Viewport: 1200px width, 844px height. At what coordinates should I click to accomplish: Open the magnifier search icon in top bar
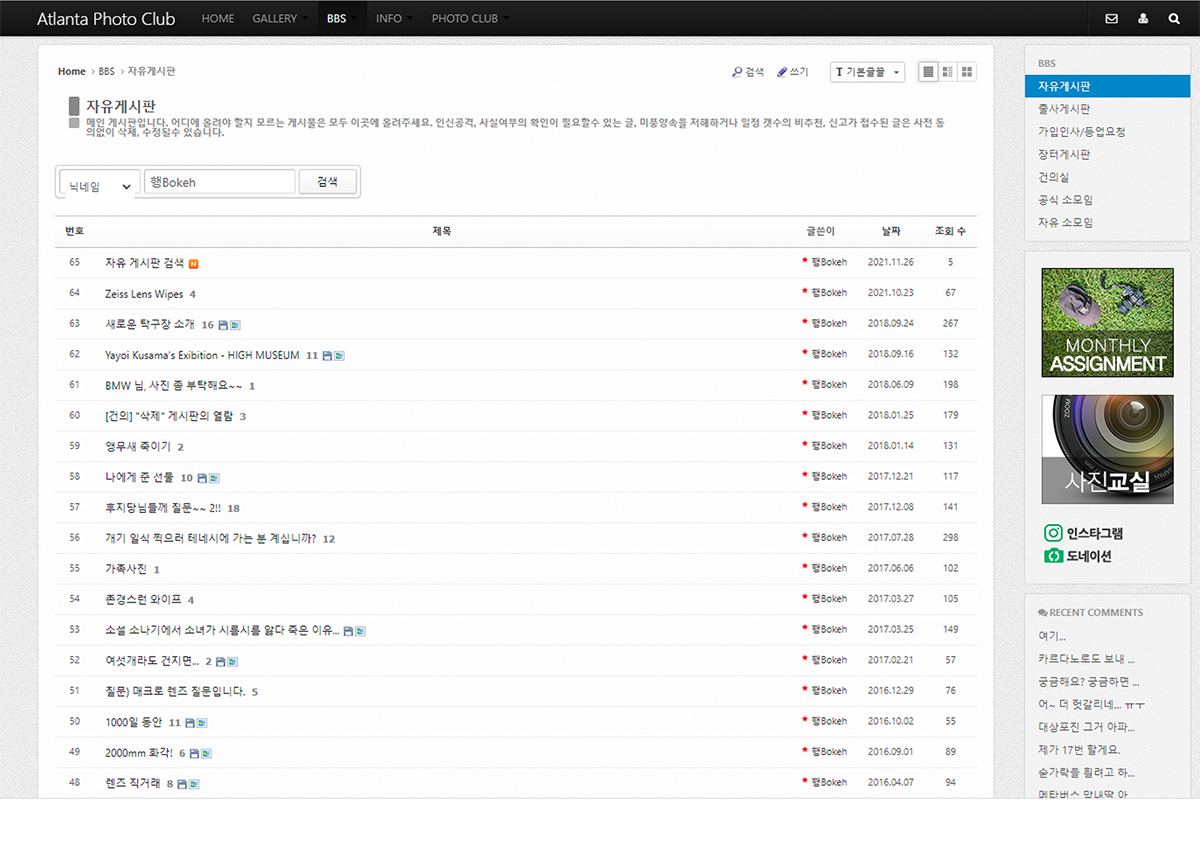coord(1174,18)
